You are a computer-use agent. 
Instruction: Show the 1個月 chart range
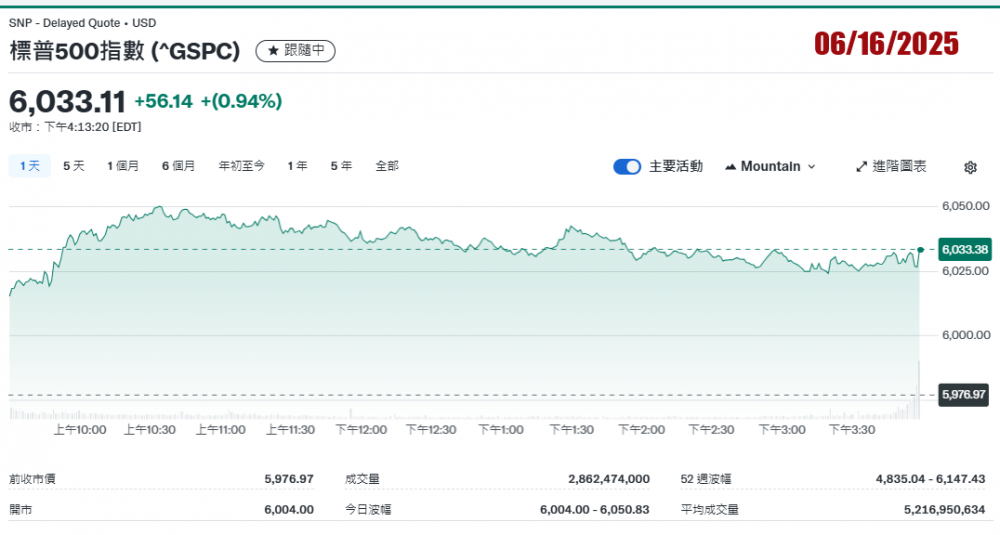(123, 166)
